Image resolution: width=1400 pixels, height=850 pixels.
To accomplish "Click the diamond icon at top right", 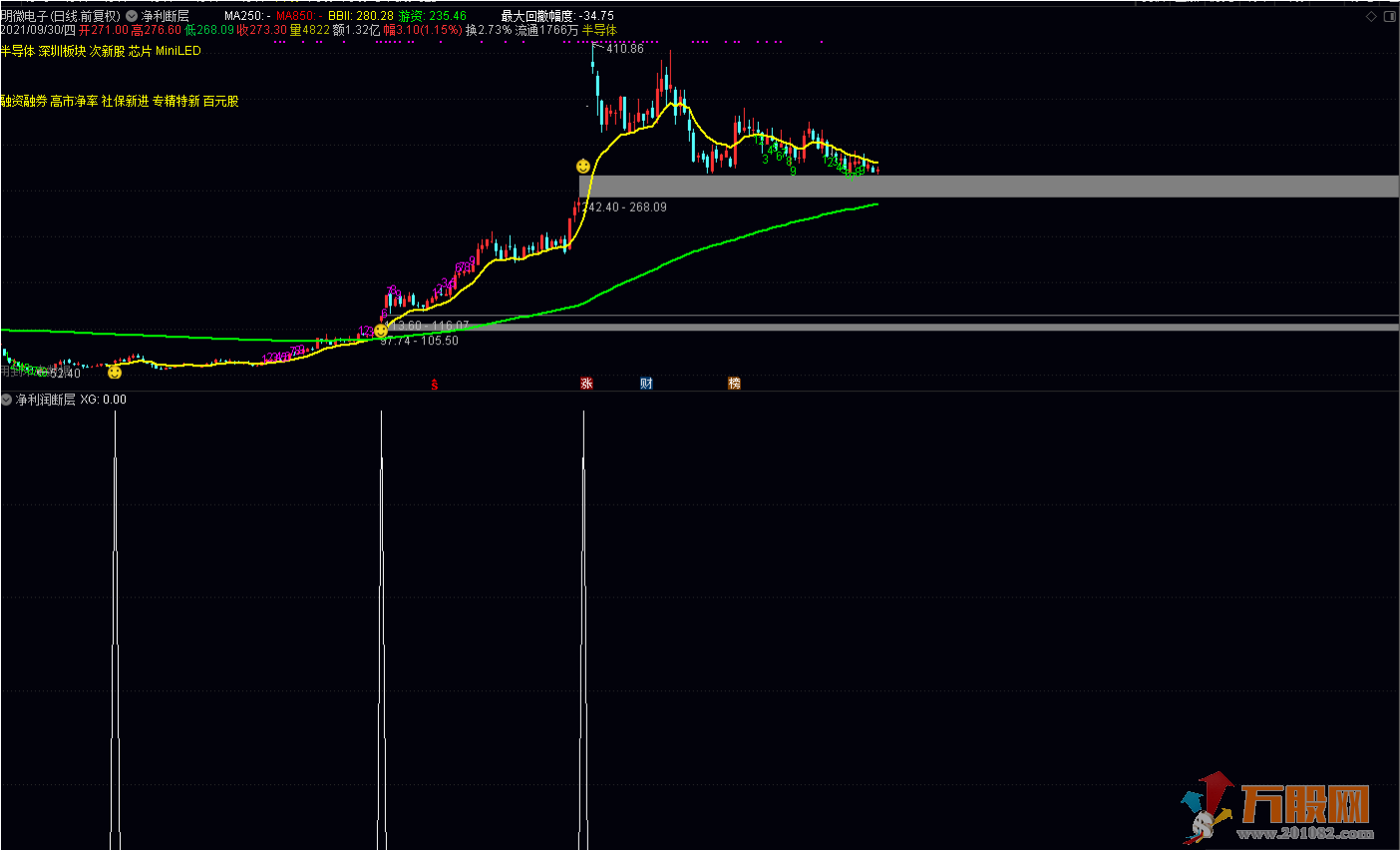I will coord(1372,17).
